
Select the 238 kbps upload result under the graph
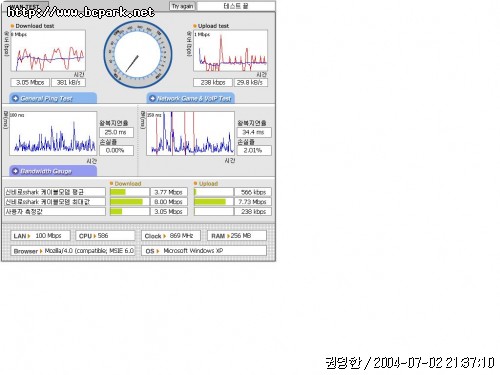(213, 82)
